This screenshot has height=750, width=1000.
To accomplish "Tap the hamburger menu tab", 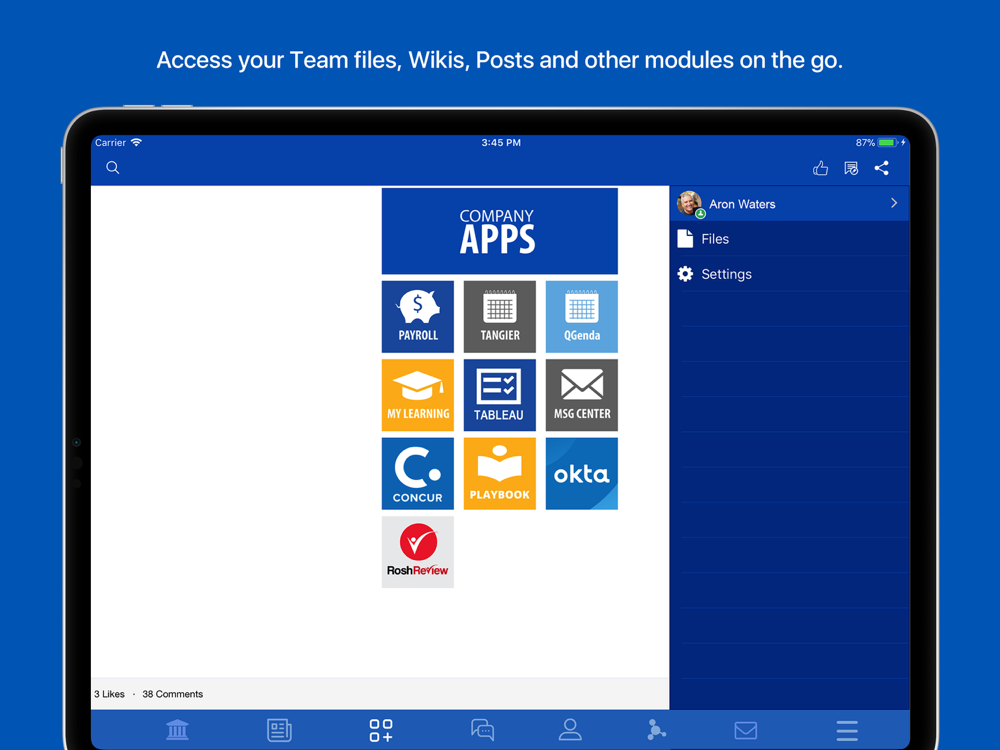I will click(x=847, y=731).
